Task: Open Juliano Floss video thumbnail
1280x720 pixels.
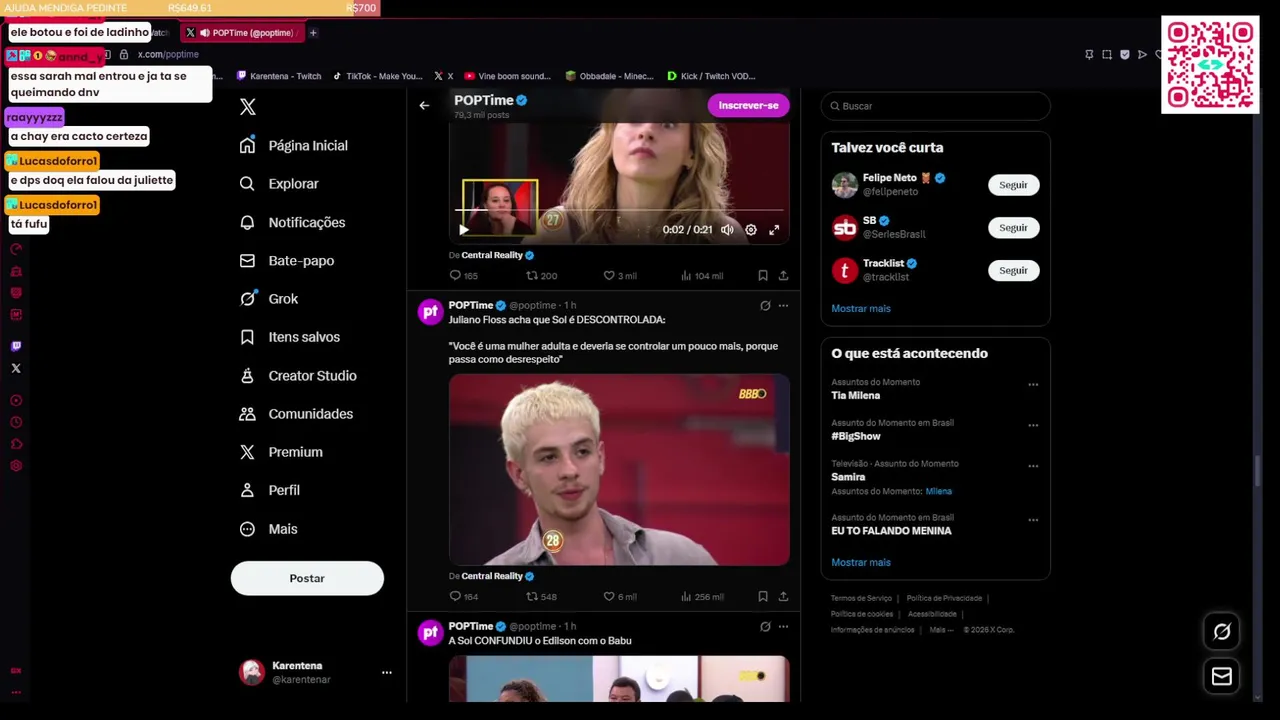Action: [x=619, y=470]
